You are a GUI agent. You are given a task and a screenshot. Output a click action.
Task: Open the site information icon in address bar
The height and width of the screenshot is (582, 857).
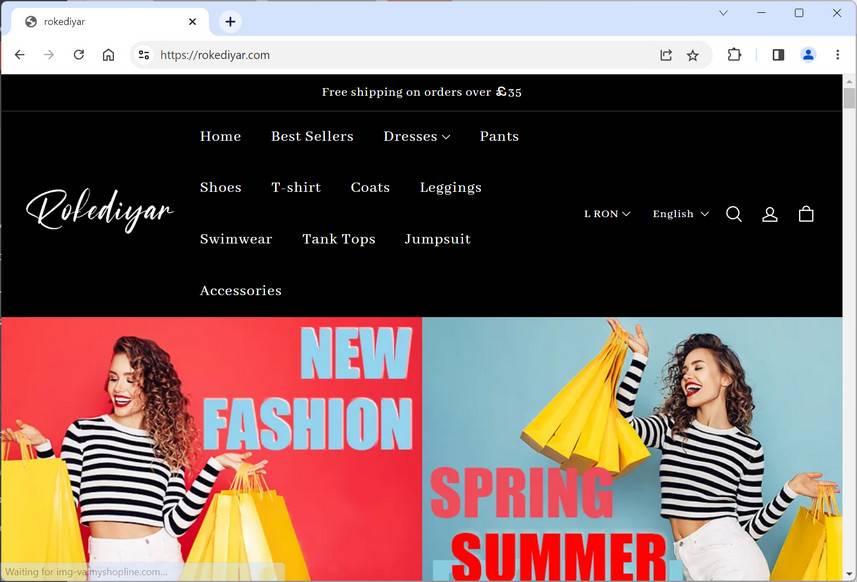pos(144,55)
